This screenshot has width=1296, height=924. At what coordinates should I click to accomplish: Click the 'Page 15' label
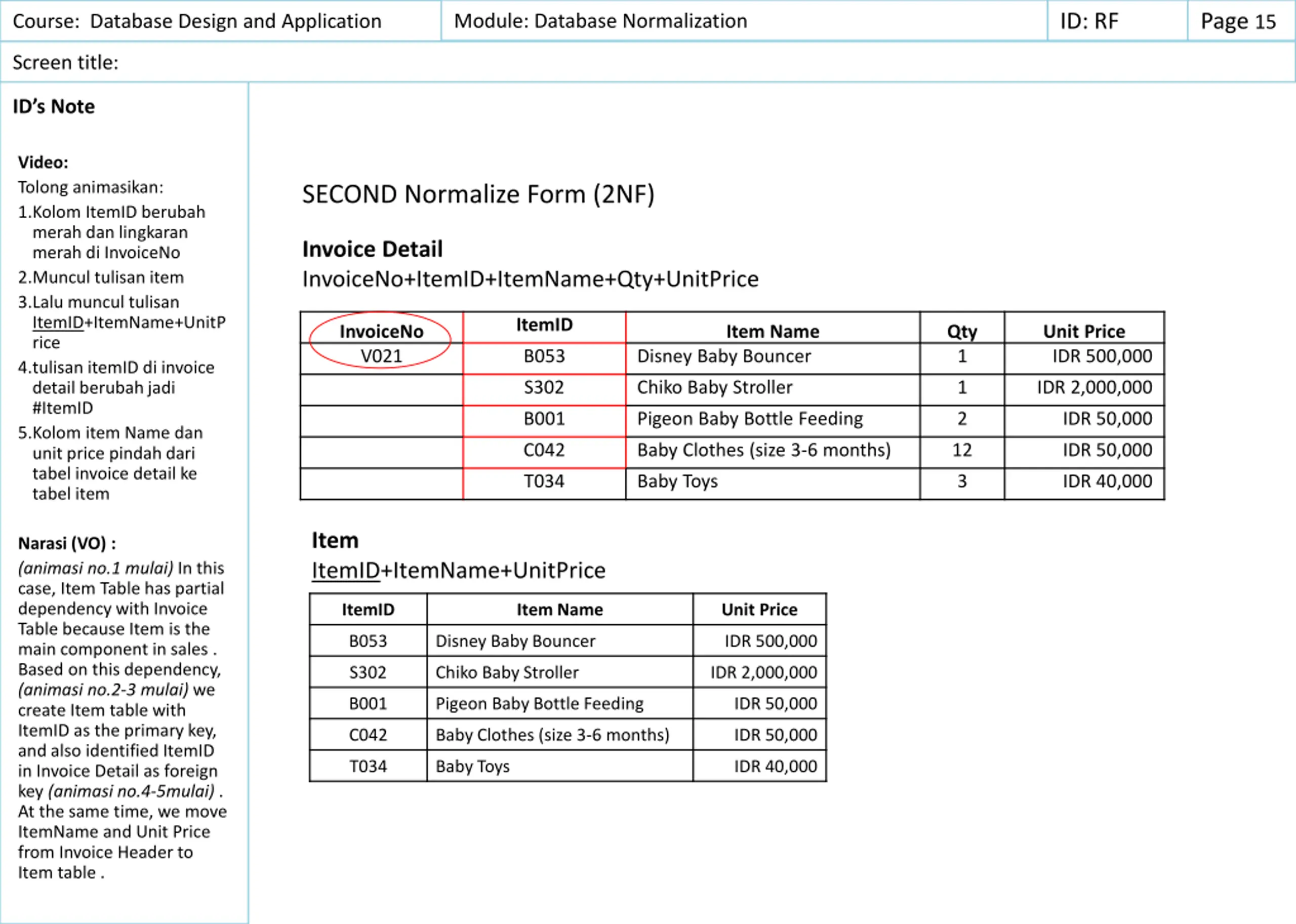[1238, 22]
